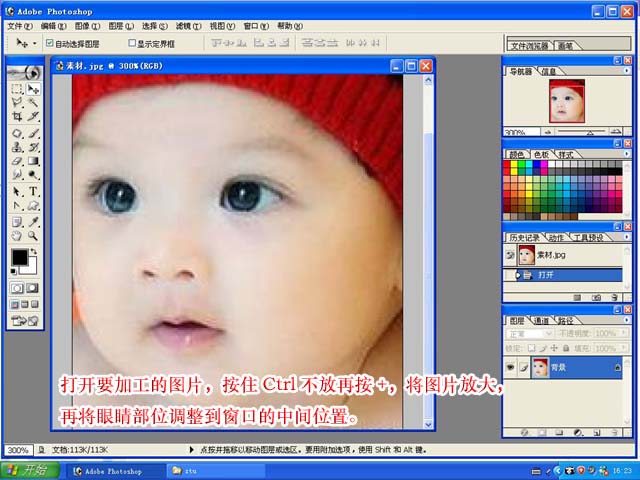Select the Blur tool
The image size is (640, 480).
(x=17, y=175)
